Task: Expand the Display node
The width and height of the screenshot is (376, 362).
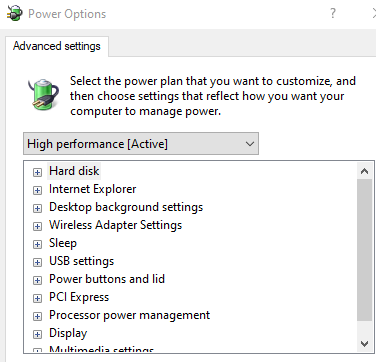Action: point(37,334)
